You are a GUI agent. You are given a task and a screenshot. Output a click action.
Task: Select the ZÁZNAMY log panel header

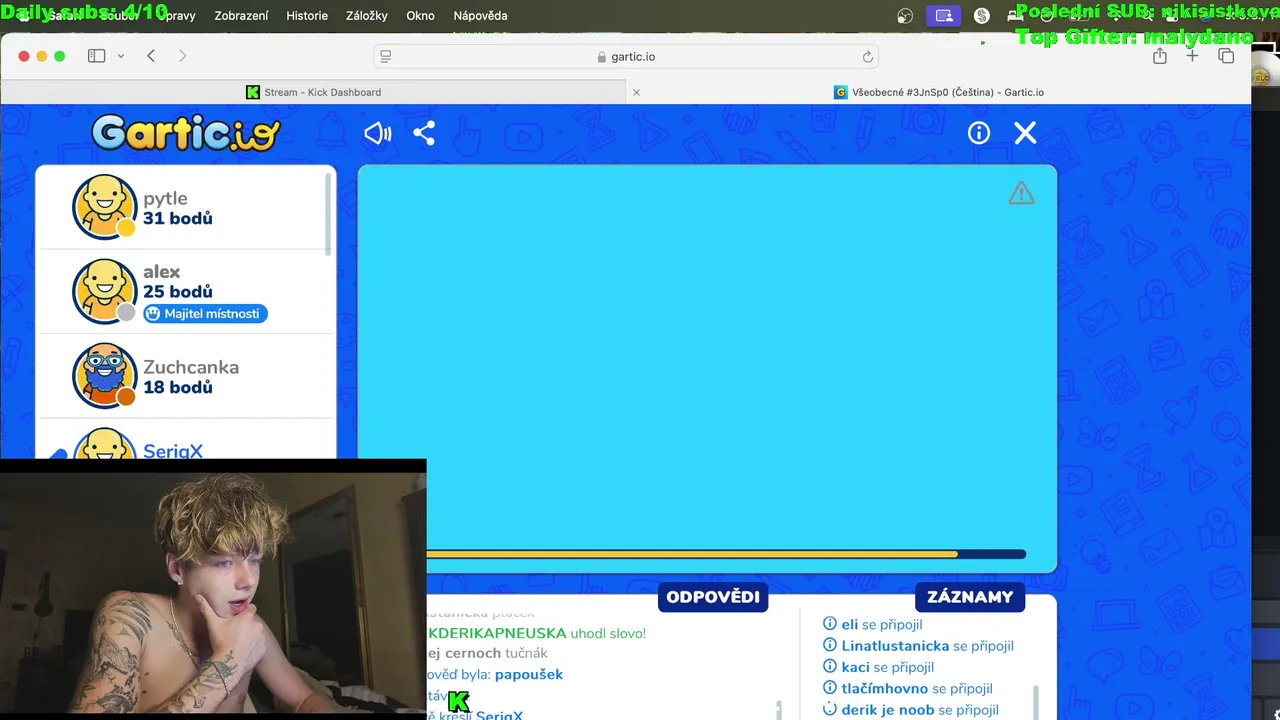(x=970, y=597)
